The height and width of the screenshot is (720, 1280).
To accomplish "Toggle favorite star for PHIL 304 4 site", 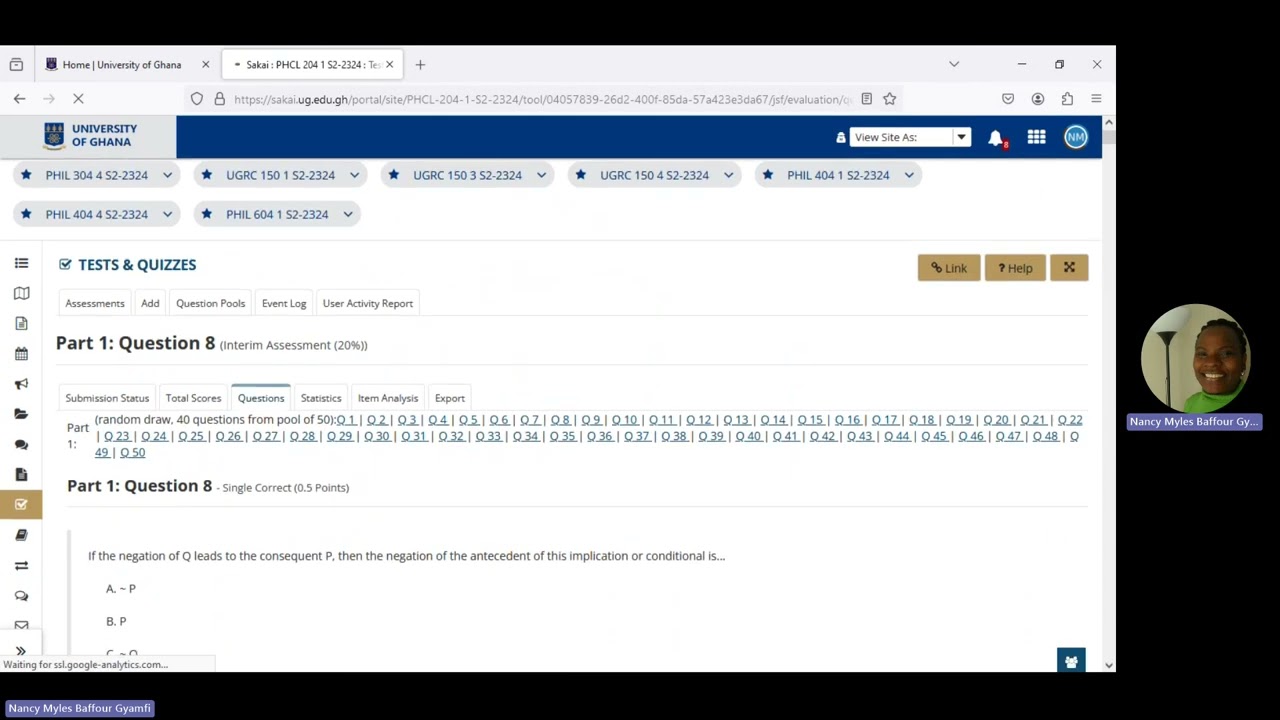I will 26,175.
